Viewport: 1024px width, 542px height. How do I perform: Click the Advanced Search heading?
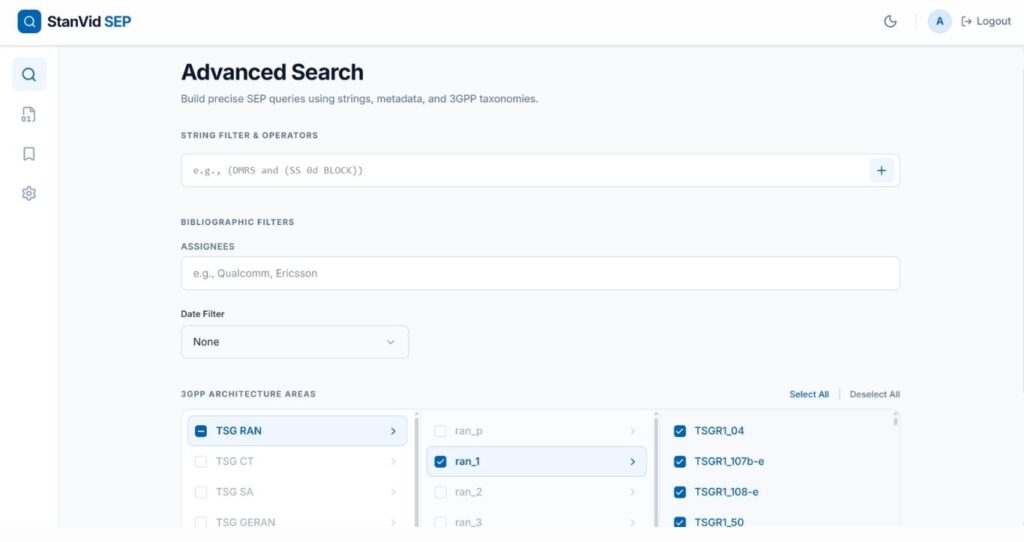pyautogui.click(x=272, y=72)
